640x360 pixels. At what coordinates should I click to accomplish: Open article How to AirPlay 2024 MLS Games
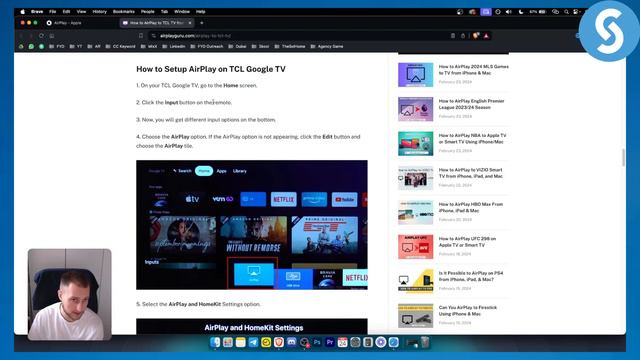[x=473, y=70]
